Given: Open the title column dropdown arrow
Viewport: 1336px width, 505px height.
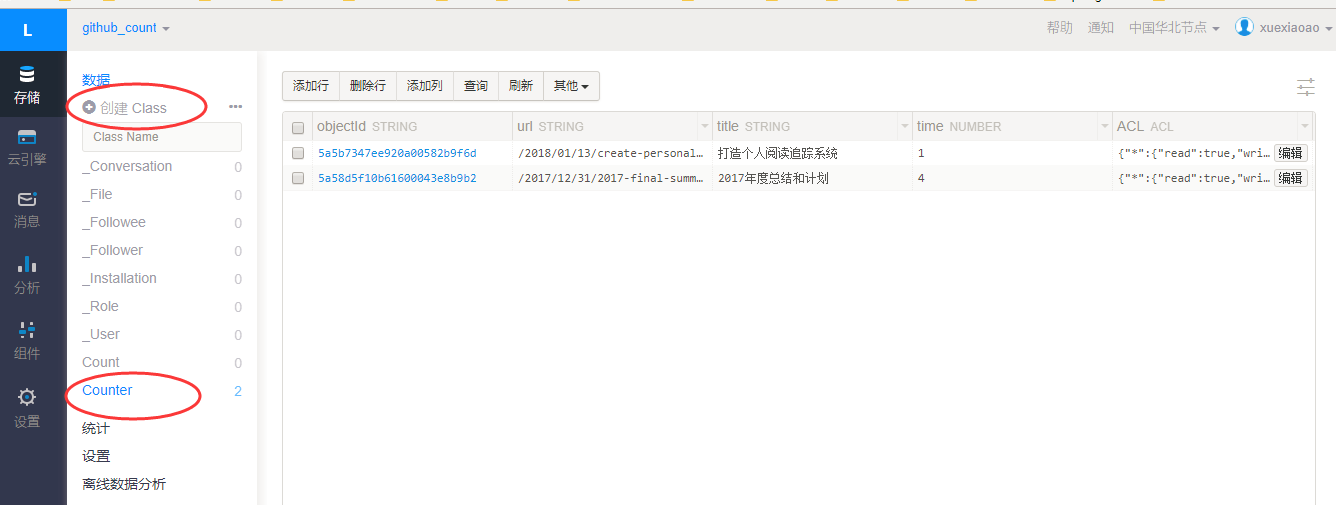Looking at the screenshot, I should click(x=904, y=126).
